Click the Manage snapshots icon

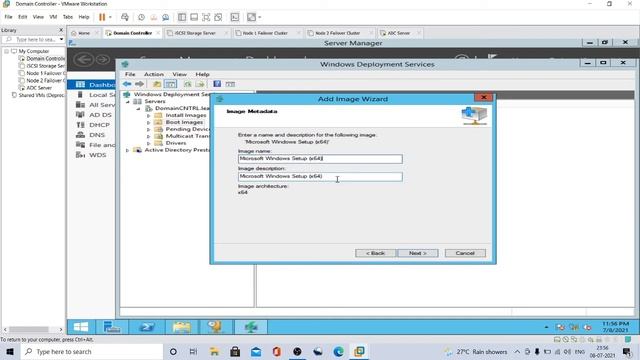[166, 17]
